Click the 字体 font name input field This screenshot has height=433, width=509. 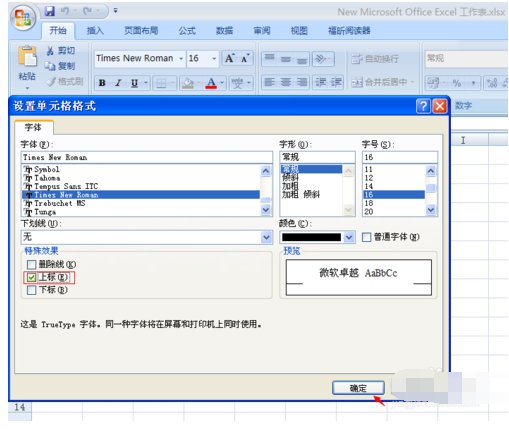pos(147,157)
